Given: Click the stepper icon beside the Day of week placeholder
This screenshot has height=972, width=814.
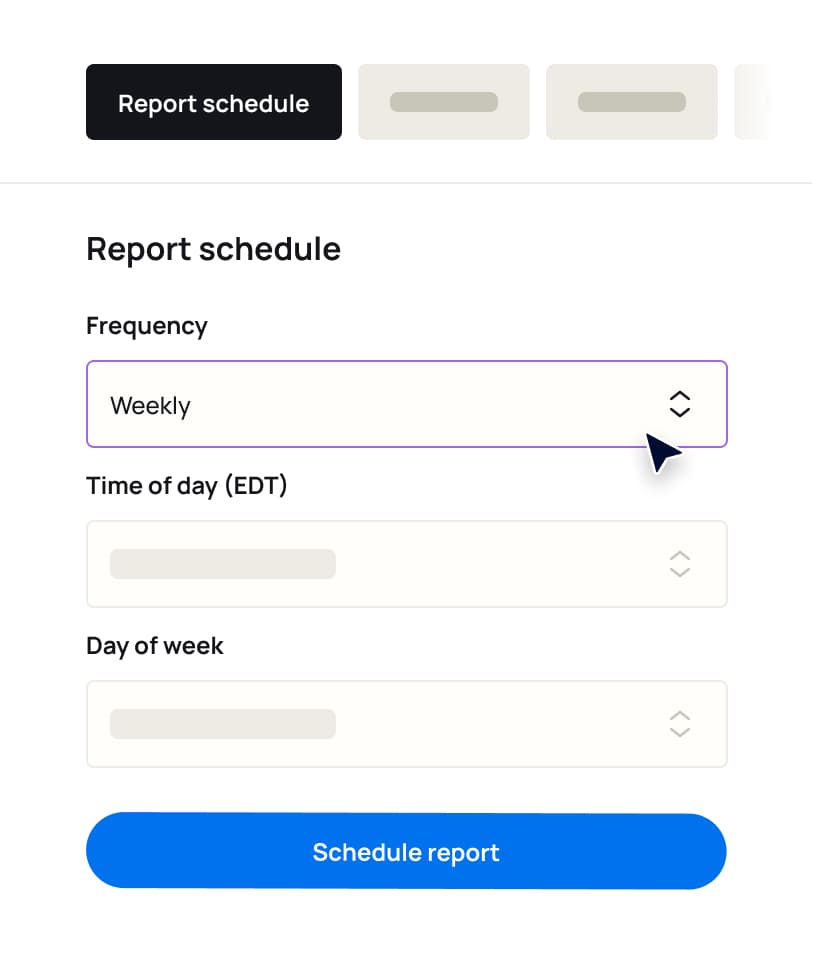Looking at the screenshot, I should click(679, 724).
